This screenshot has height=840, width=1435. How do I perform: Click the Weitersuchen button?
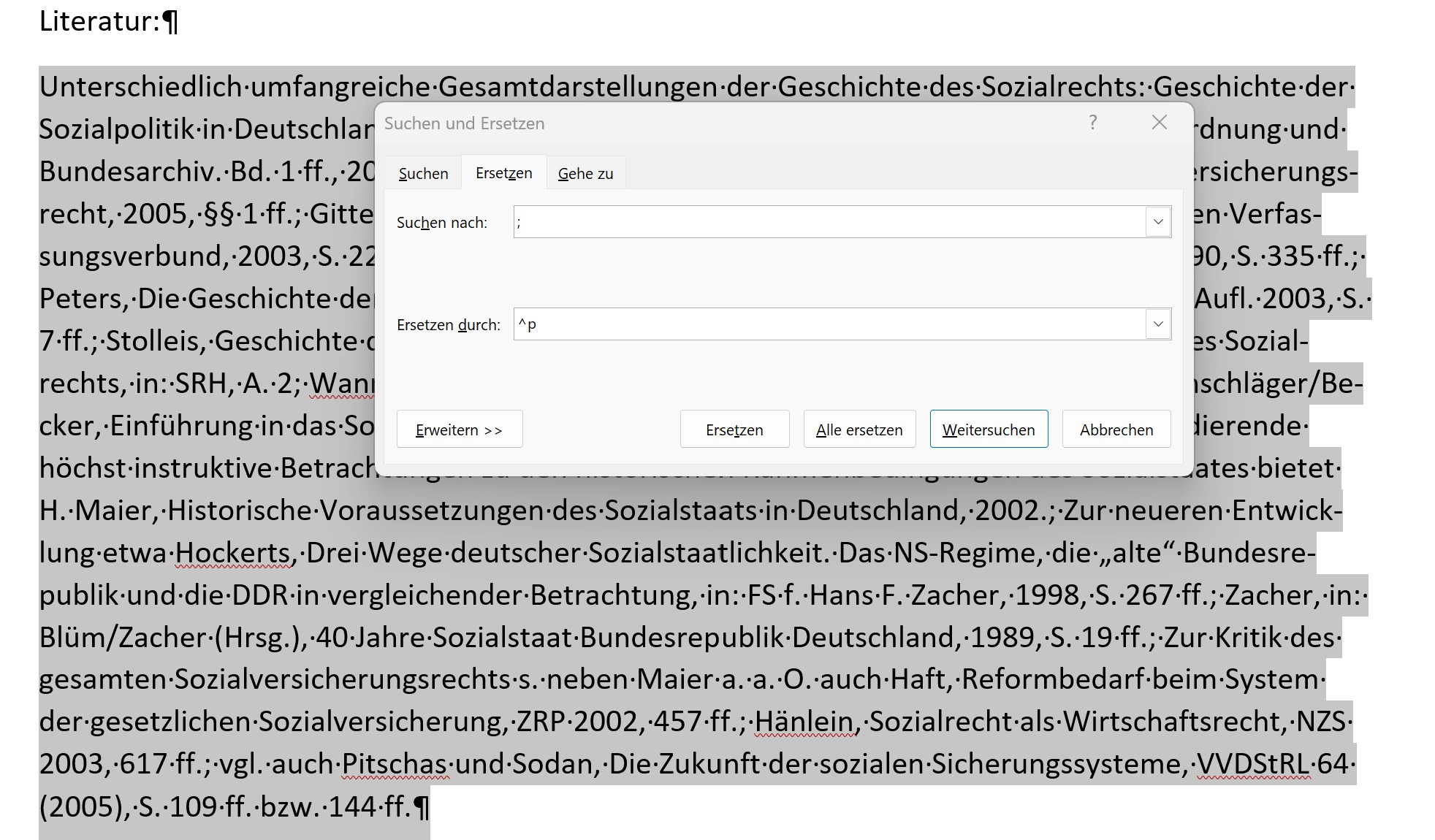pyautogui.click(x=989, y=429)
